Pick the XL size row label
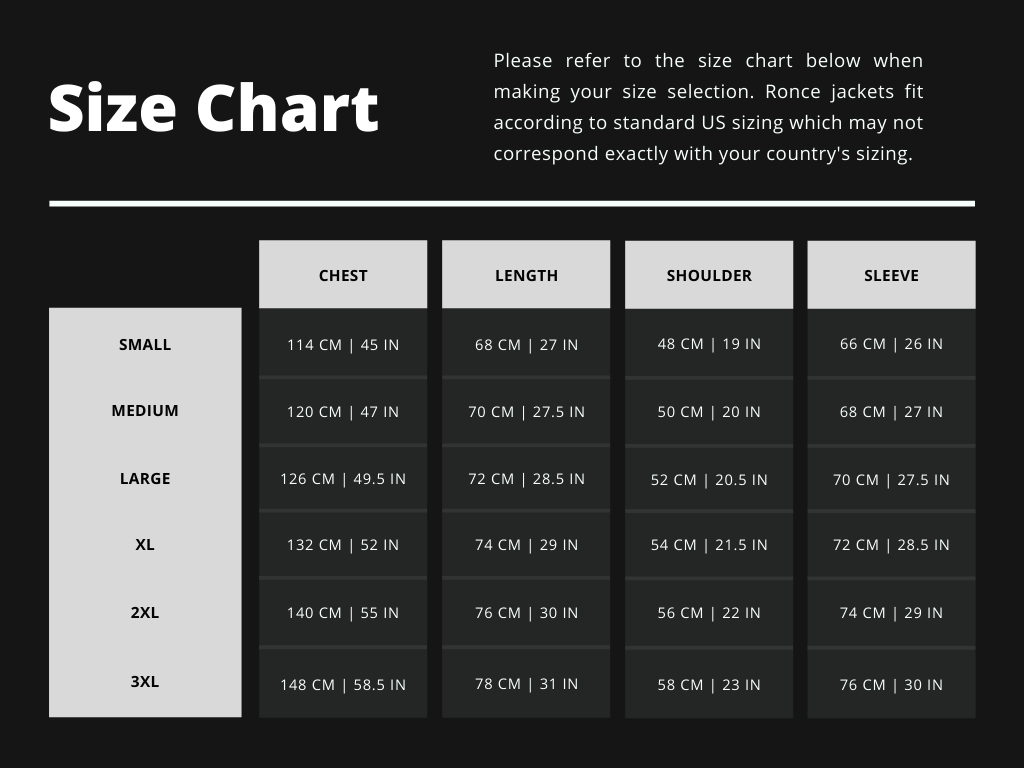 point(145,545)
